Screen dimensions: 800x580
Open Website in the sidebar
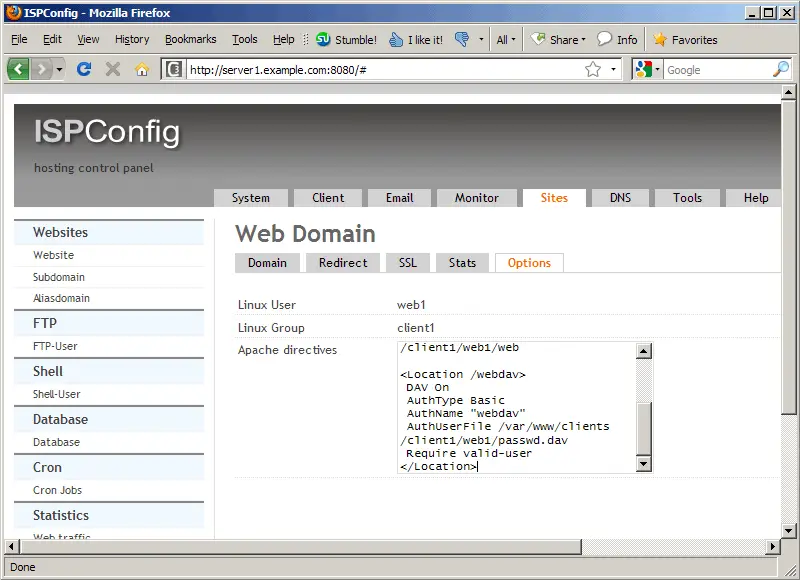click(x=54, y=255)
